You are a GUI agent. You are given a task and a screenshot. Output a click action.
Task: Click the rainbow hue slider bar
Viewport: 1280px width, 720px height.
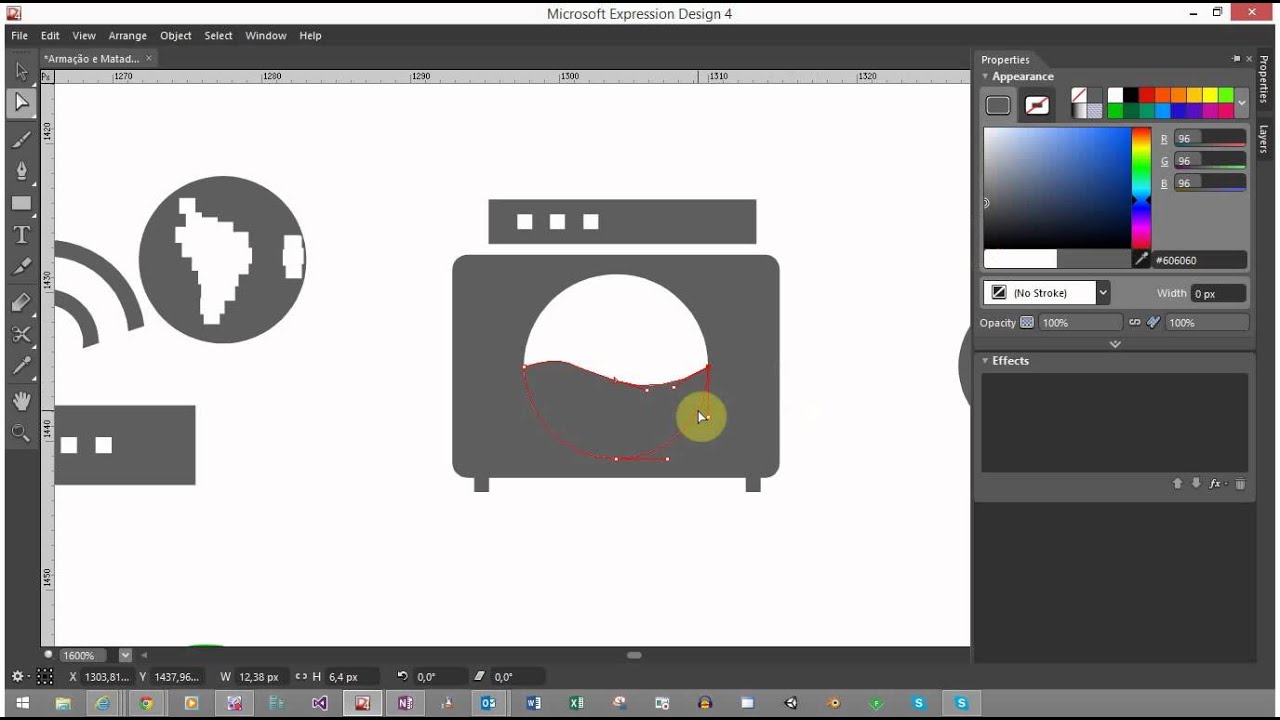[1141, 187]
